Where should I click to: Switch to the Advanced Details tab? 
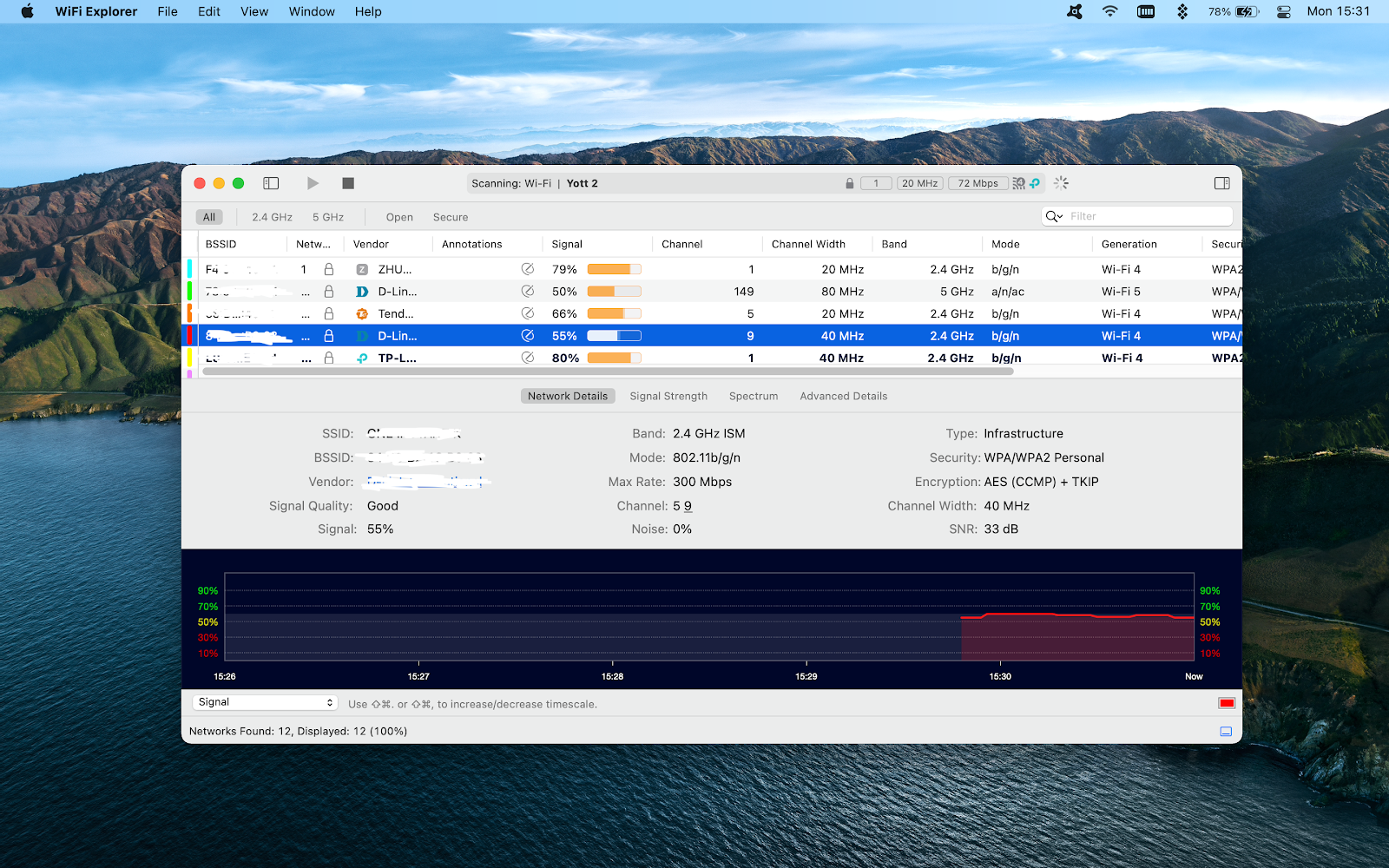(x=844, y=396)
